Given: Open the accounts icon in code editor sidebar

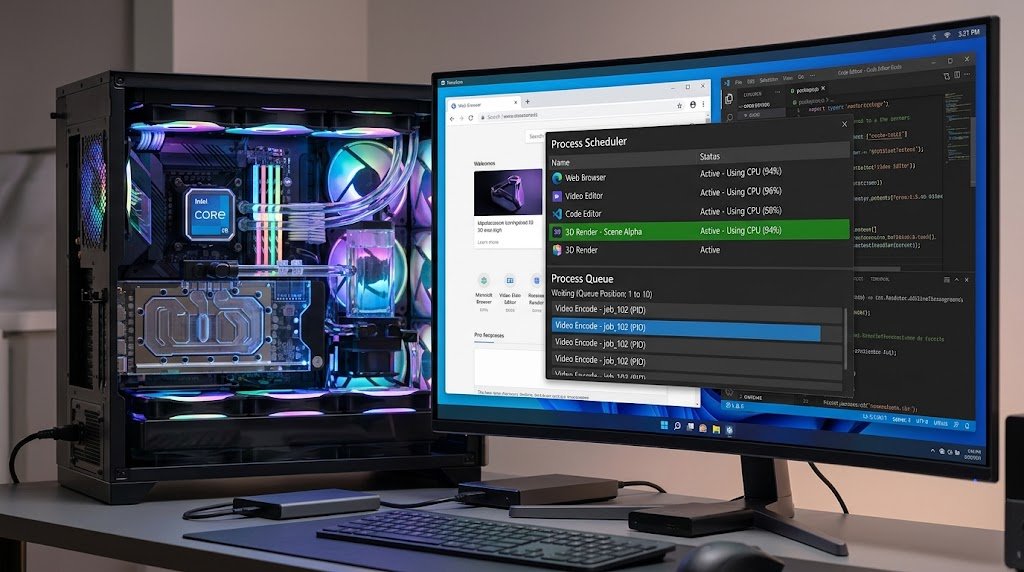Looking at the screenshot, I should 729,392.
